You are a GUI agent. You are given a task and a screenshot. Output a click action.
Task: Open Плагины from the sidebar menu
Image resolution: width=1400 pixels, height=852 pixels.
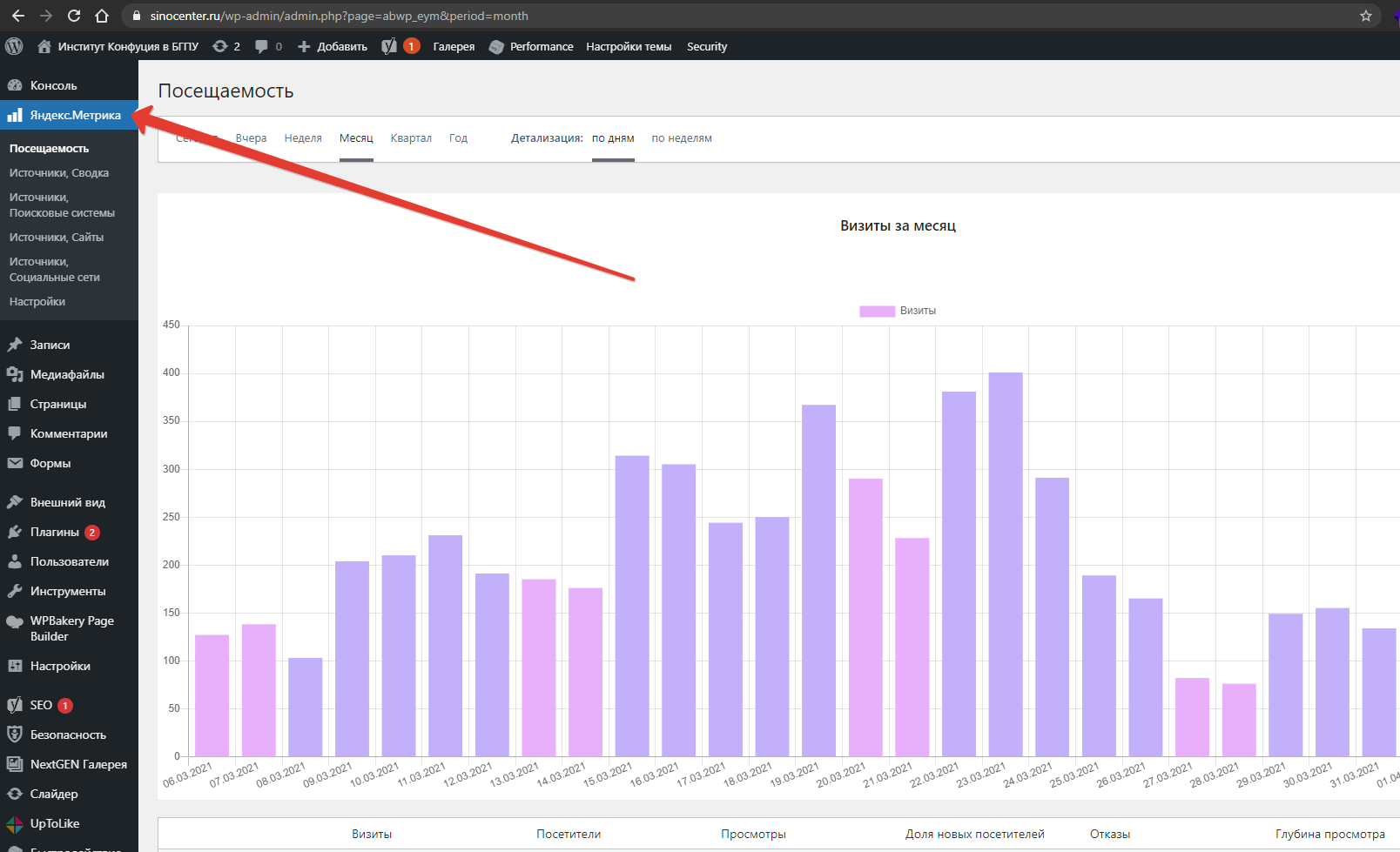55,532
